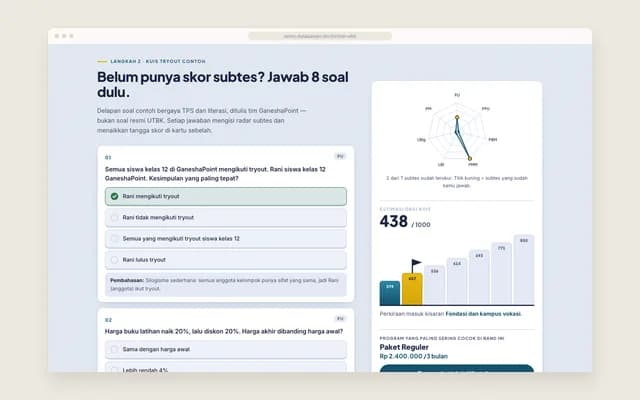Click the yellow highlighted score bar

click(412, 289)
